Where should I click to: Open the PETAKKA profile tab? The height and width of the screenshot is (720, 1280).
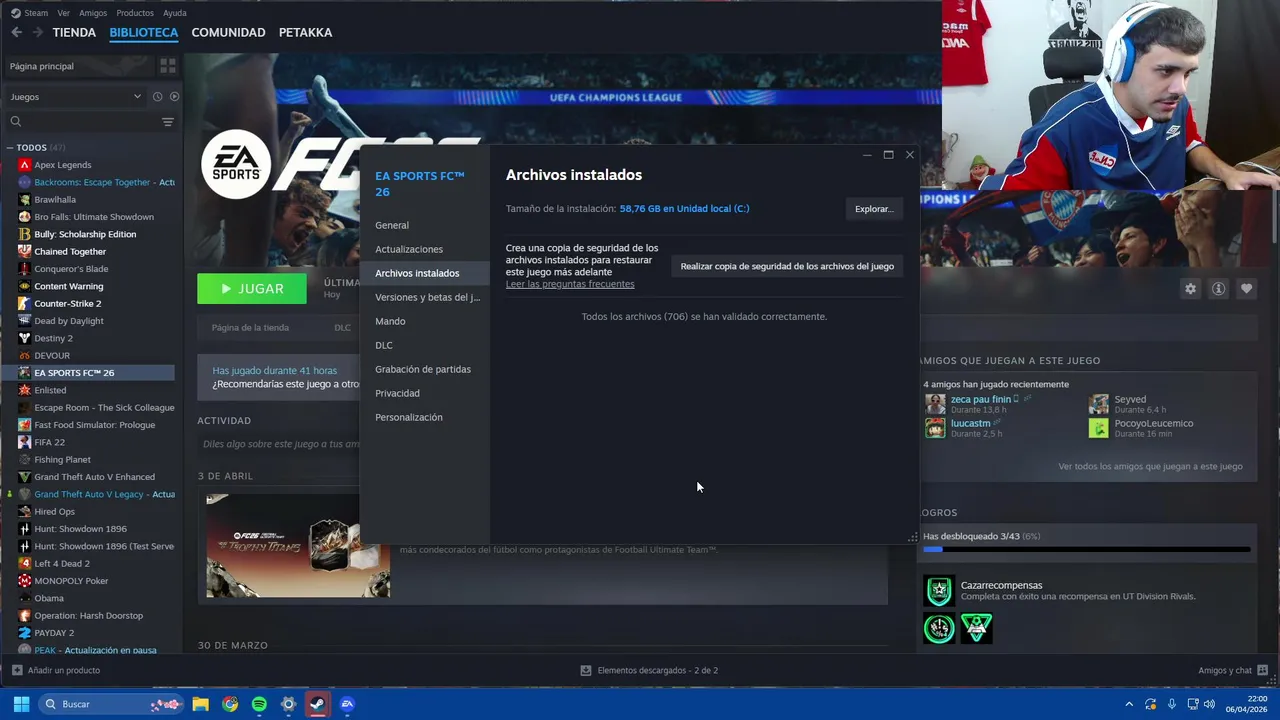[x=305, y=32]
